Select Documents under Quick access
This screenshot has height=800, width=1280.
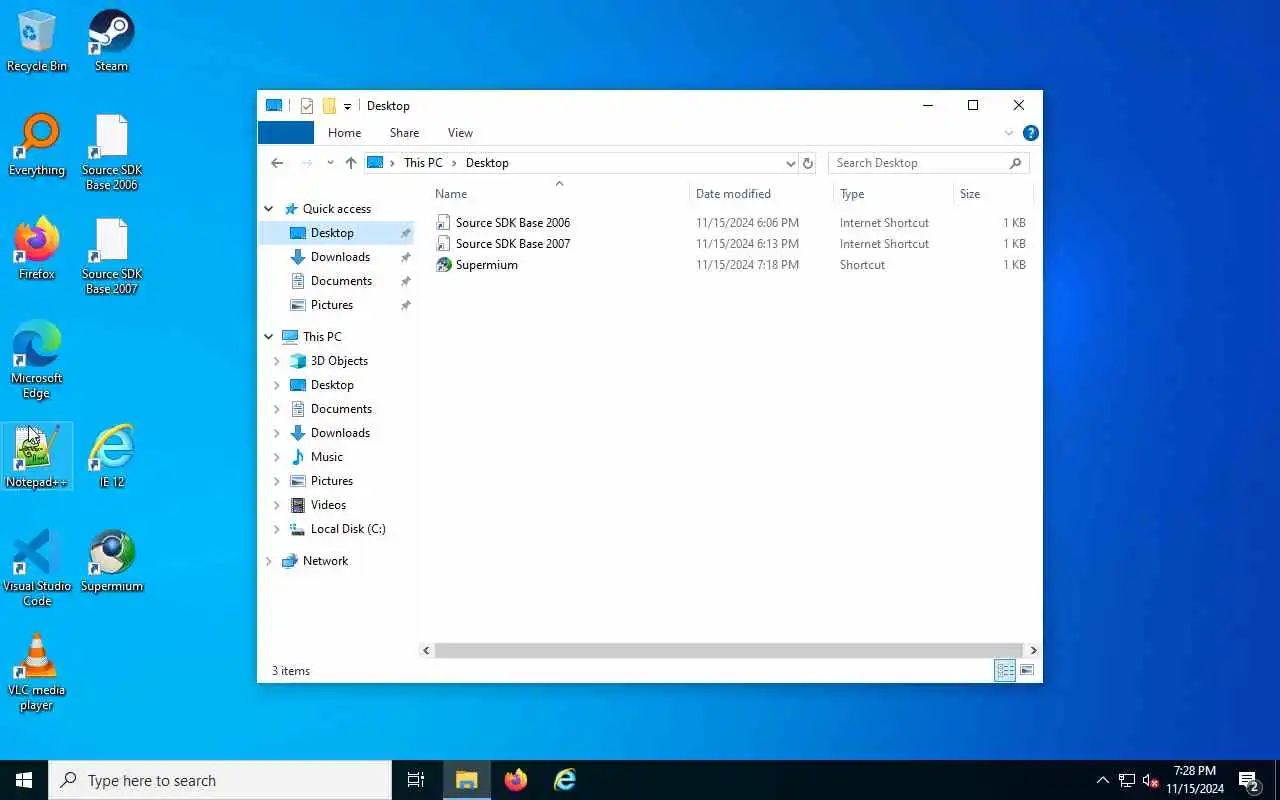coord(340,281)
